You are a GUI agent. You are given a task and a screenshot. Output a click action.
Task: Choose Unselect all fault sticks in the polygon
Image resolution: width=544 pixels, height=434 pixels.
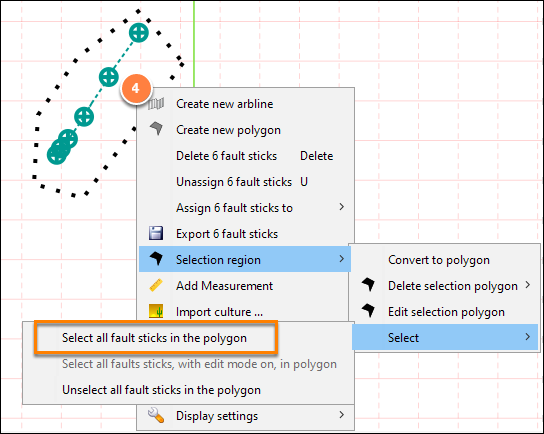click(x=161, y=390)
